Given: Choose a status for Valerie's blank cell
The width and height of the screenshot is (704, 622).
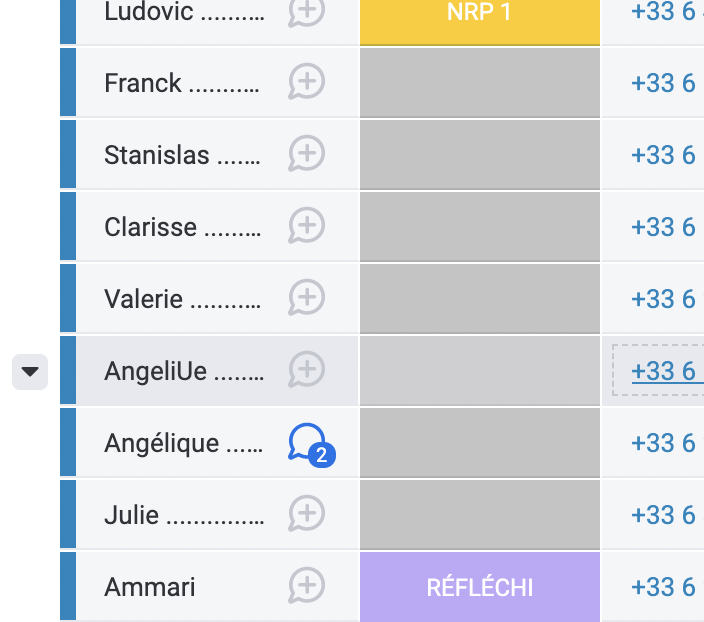Looking at the screenshot, I should coord(480,299).
